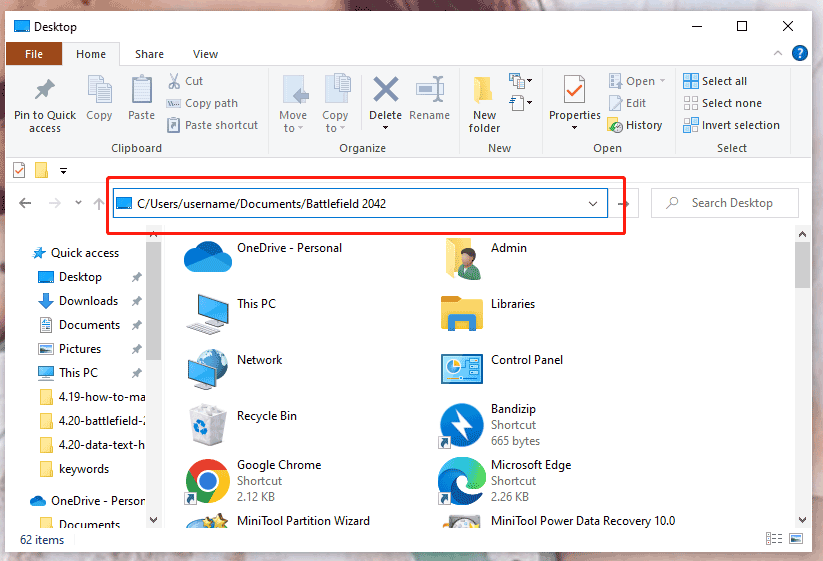Open the Move to dropdown
This screenshot has width=823, height=561.
coord(293,104)
